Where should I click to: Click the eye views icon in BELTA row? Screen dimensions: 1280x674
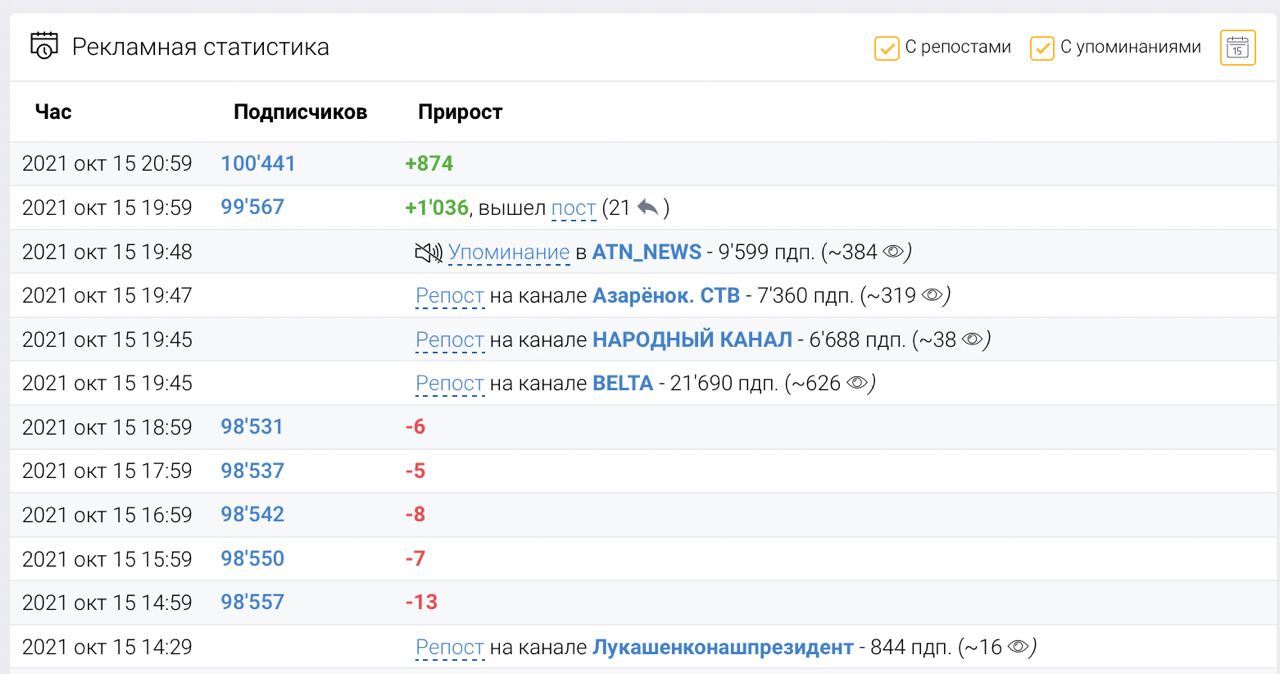[857, 383]
